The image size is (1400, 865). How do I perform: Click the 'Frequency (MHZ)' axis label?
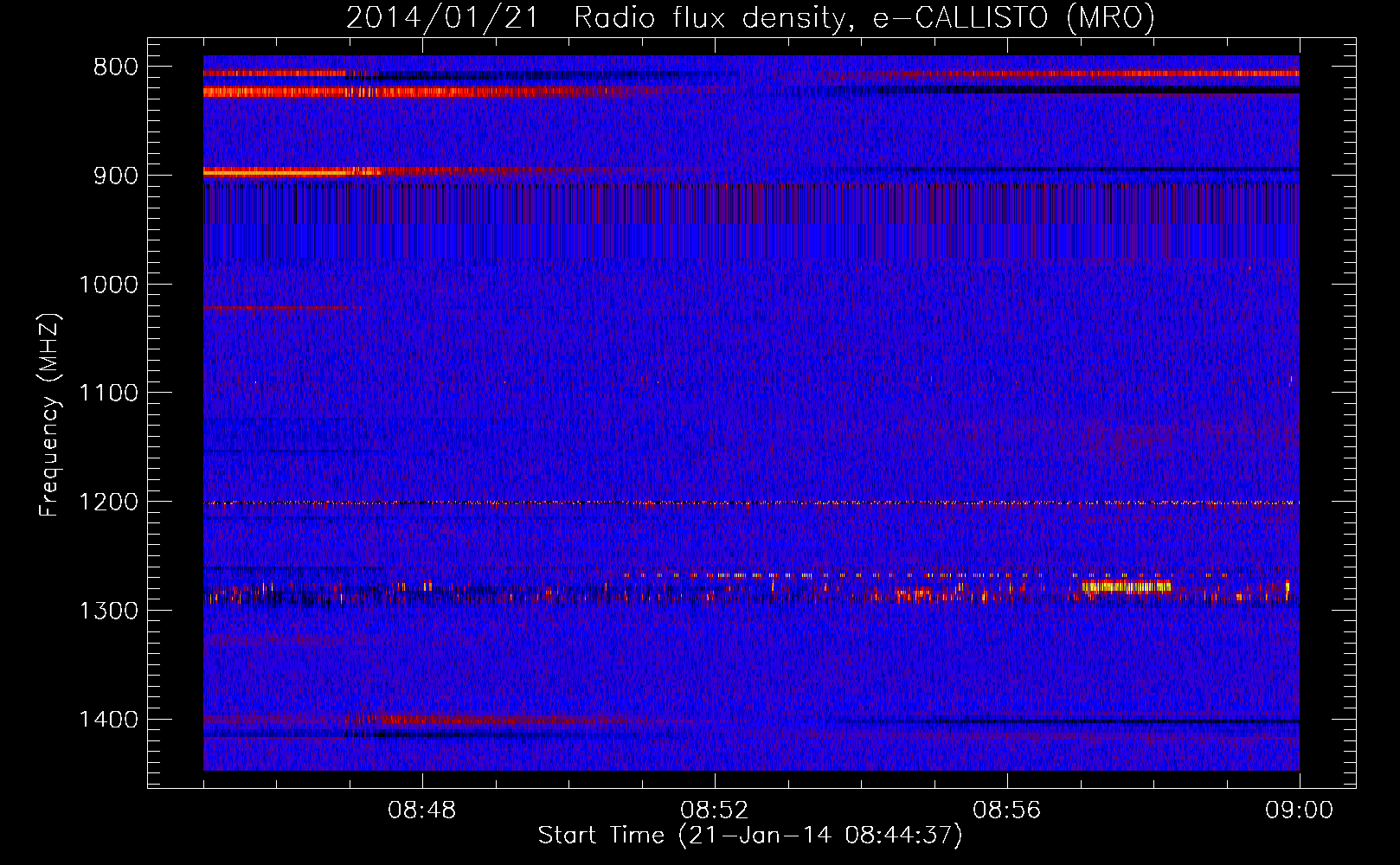tap(49, 415)
